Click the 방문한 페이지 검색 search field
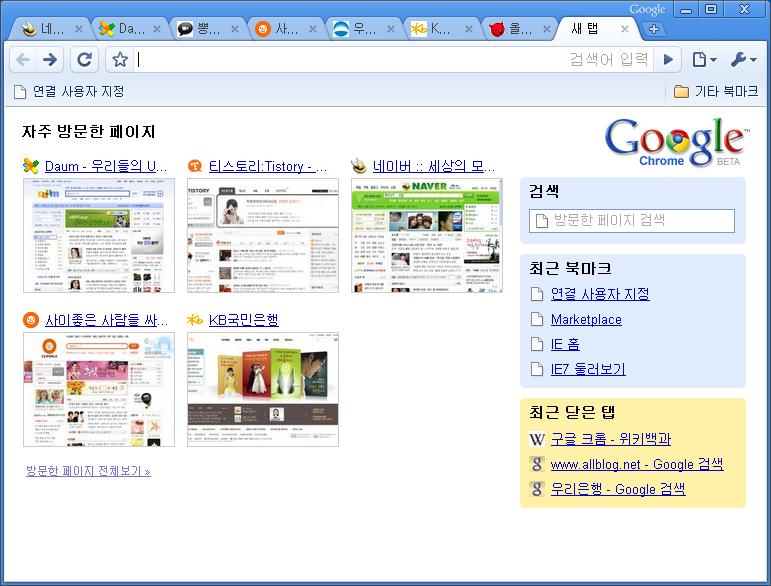This screenshot has height=586, width=771. pyautogui.click(x=632, y=221)
